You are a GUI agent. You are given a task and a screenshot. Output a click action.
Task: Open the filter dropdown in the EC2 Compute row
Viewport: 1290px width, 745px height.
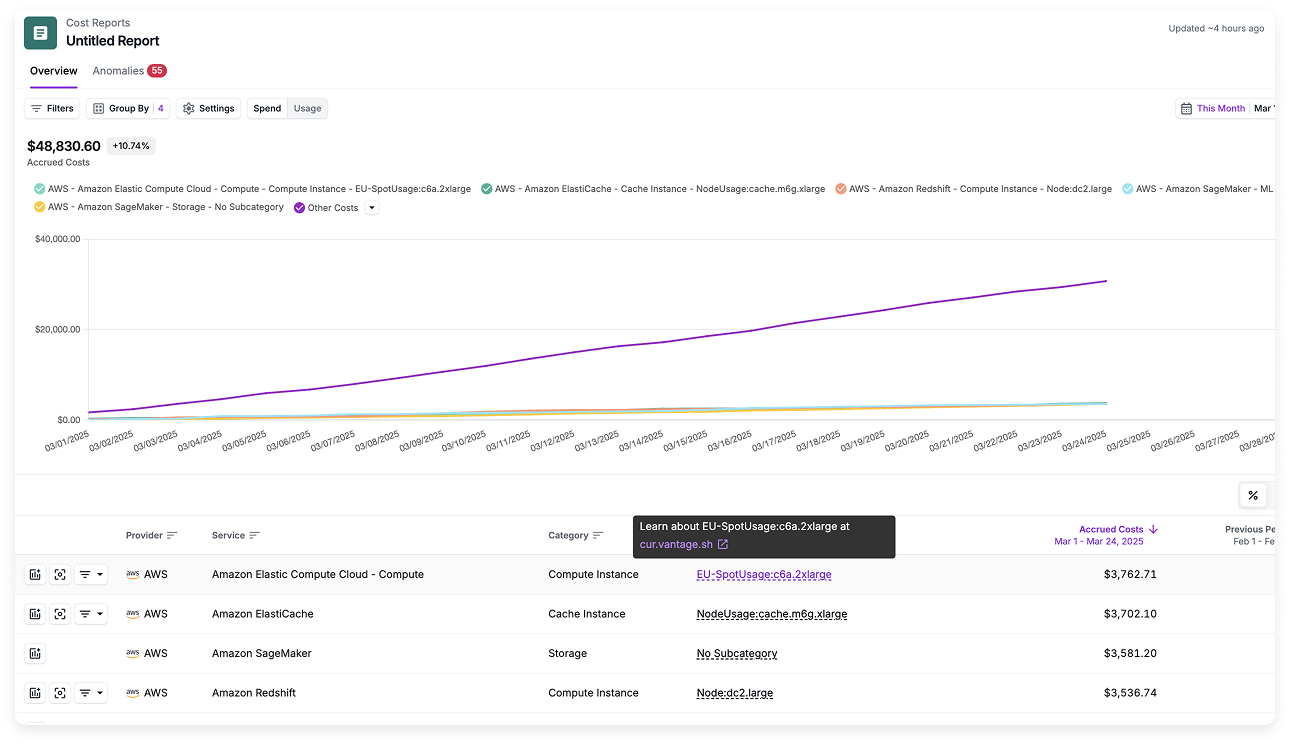(x=91, y=575)
